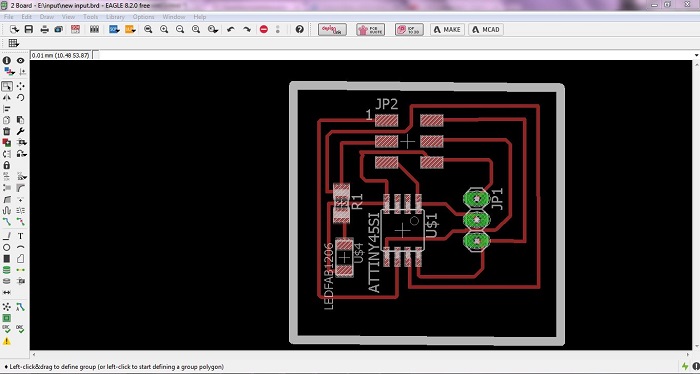Select the Paste tool
The height and width of the screenshot is (374, 700).
point(21,120)
